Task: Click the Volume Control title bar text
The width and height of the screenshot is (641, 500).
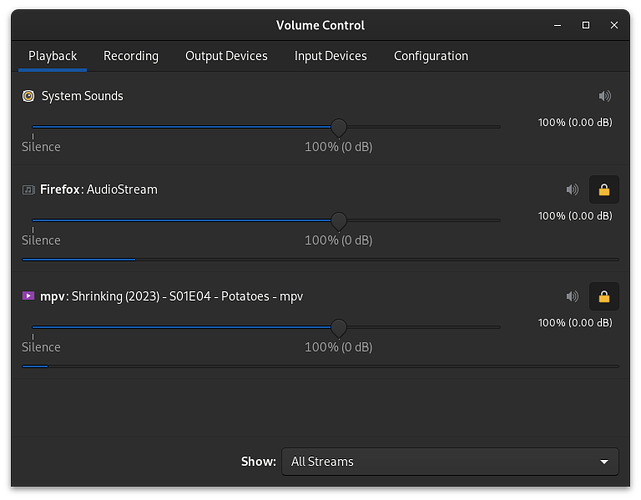Action: click(x=320, y=25)
